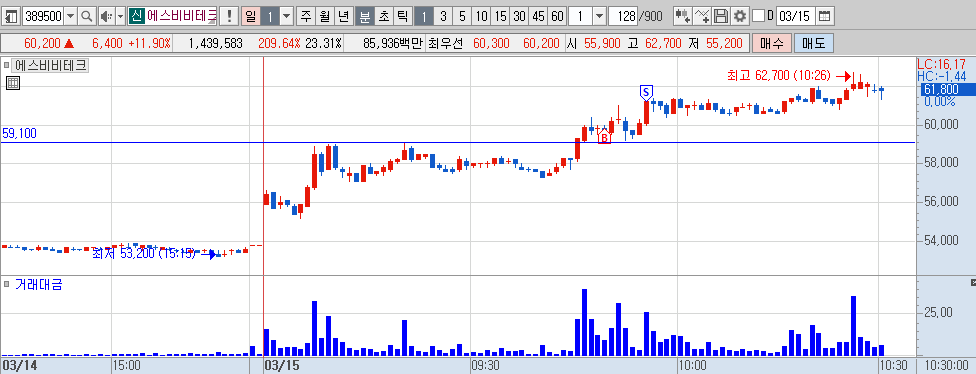Select the 틱 (tick) period
The image size is (976, 374).
402,16
